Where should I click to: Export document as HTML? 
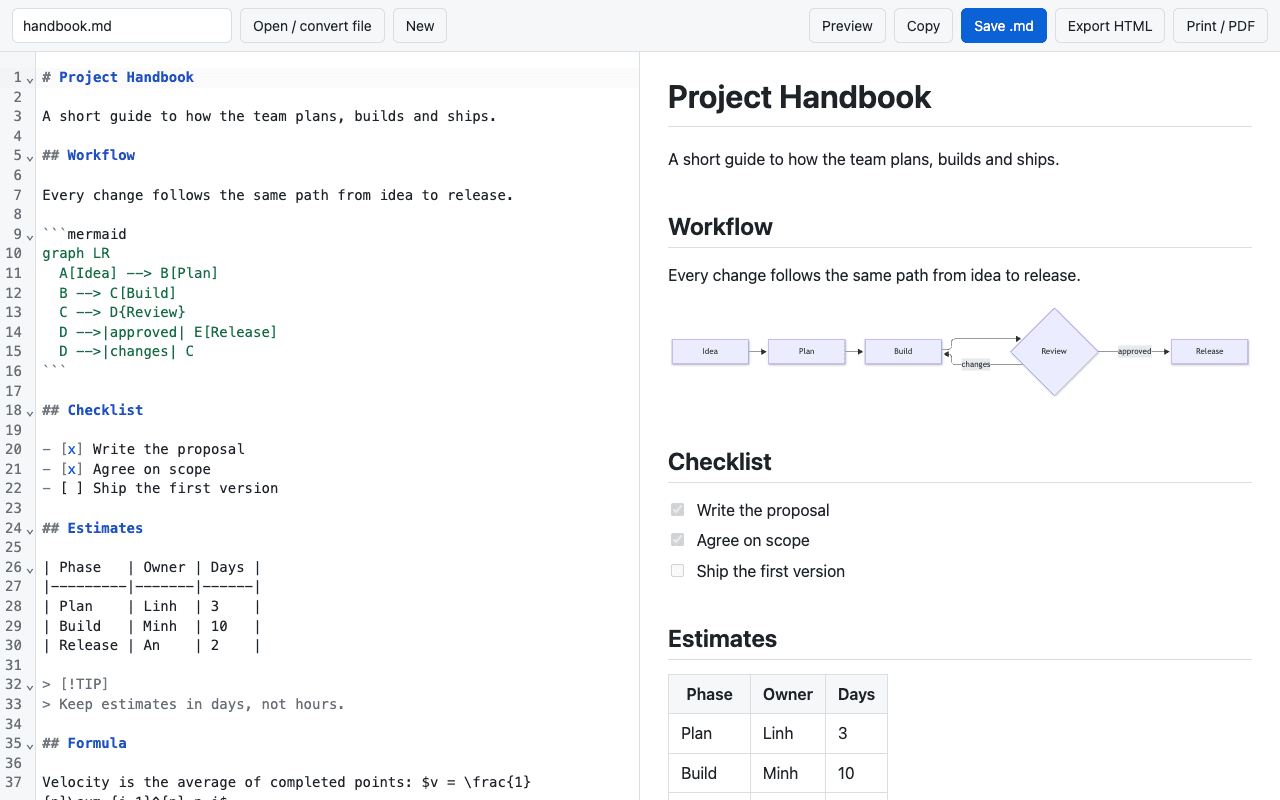coord(1110,26)
